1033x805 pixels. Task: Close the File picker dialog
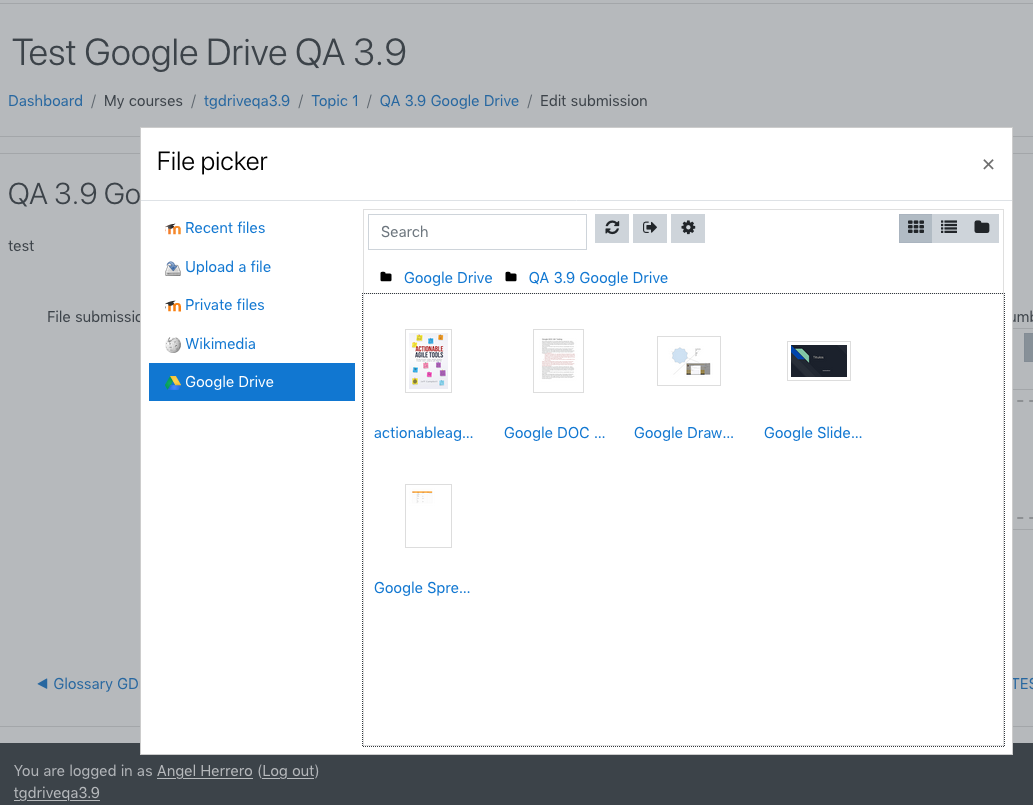(988, 165)
